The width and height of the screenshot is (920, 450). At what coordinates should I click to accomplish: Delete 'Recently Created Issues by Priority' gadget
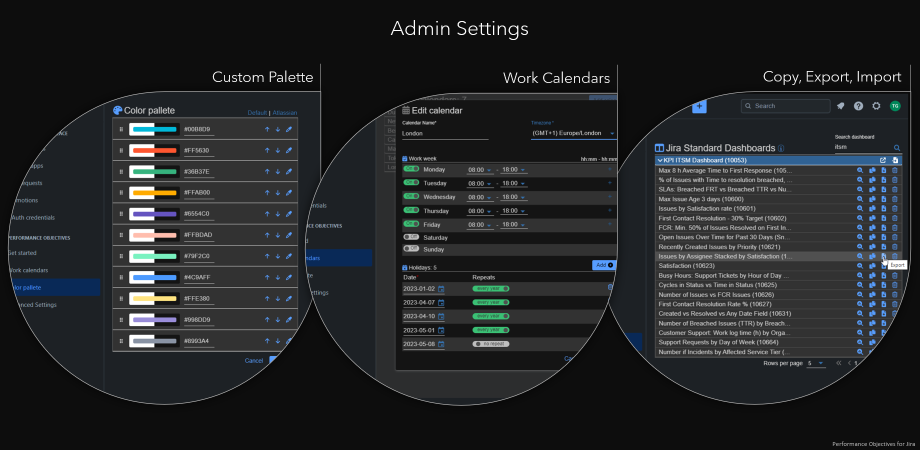tap(895, 246)
